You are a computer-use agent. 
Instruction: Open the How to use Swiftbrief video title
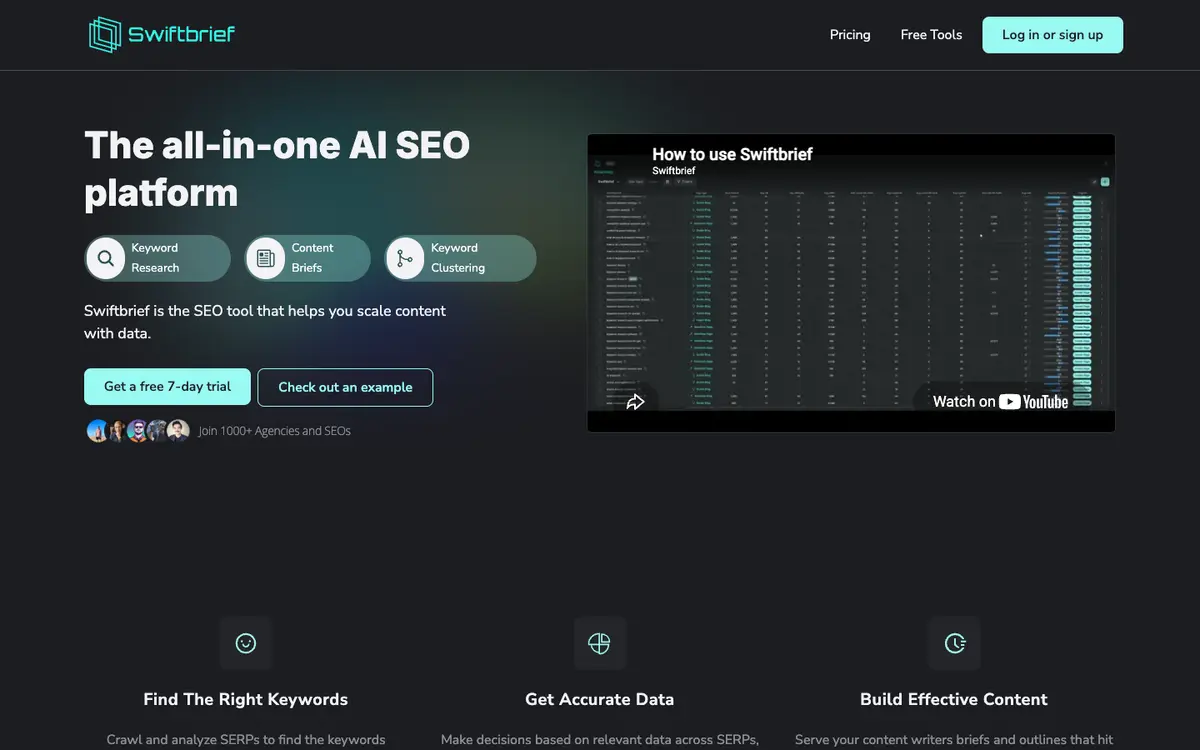coord(732,154)
